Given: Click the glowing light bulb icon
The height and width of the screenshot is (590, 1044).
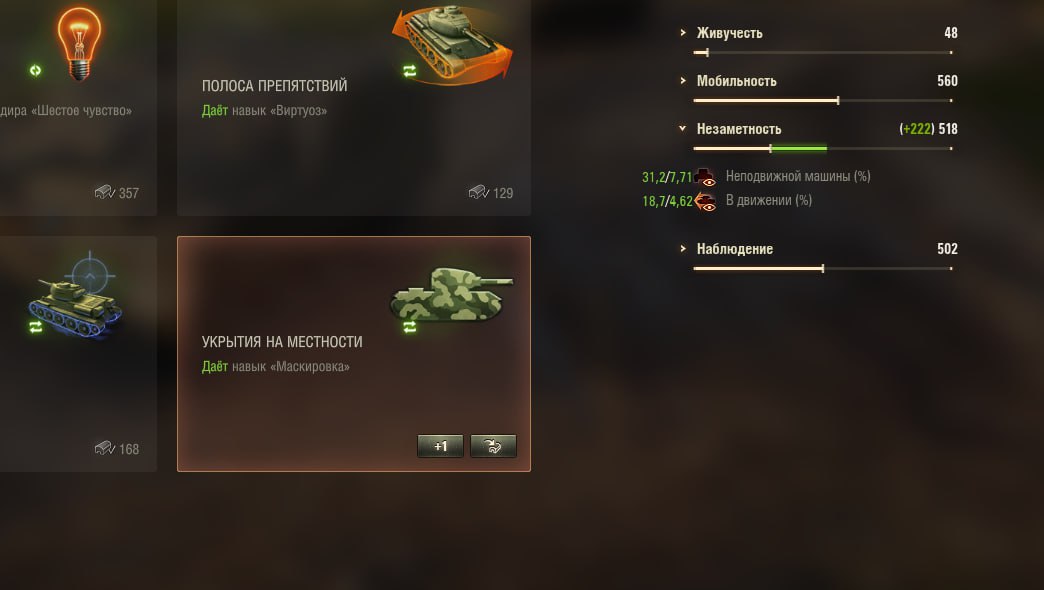Looking at the screenshot, I should [x=79, y=43].
